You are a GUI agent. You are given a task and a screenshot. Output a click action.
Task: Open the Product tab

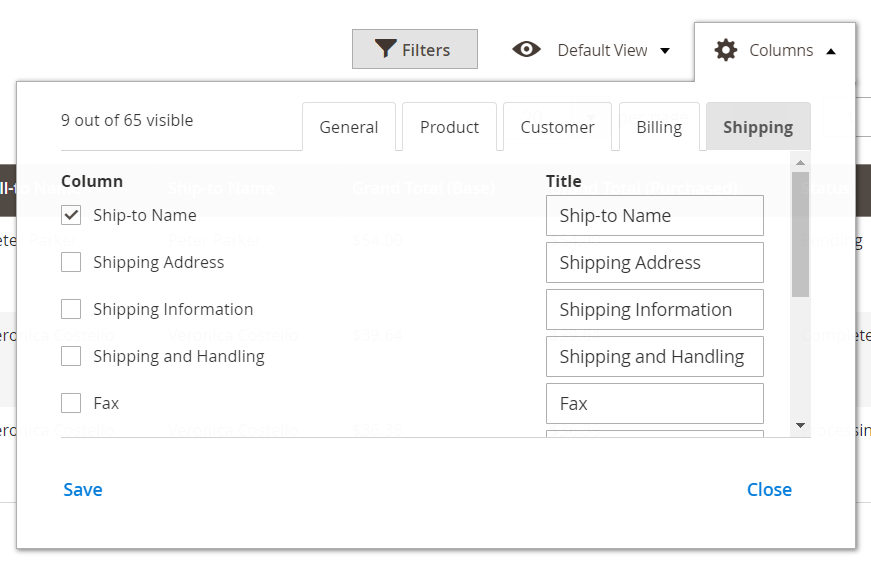[449, 127]
